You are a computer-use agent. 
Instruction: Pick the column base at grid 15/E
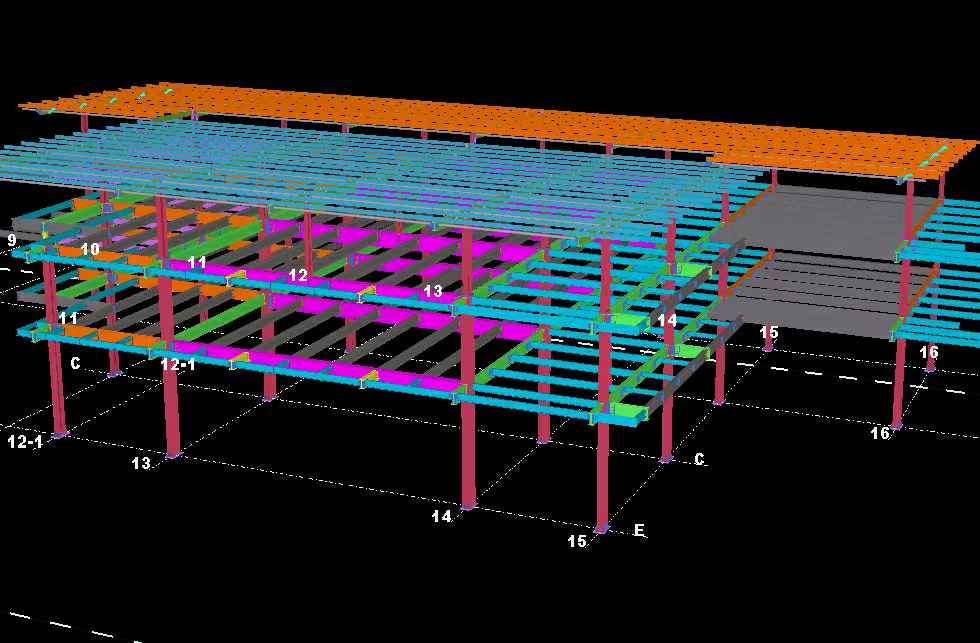click(x=602, y=527)
